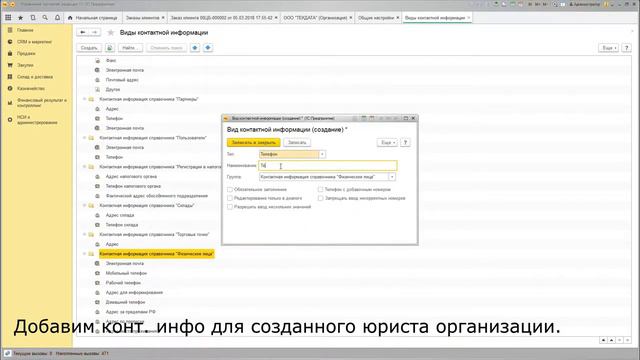
Task: Open Склад и доставка section
Action: [x=35, y=77]
